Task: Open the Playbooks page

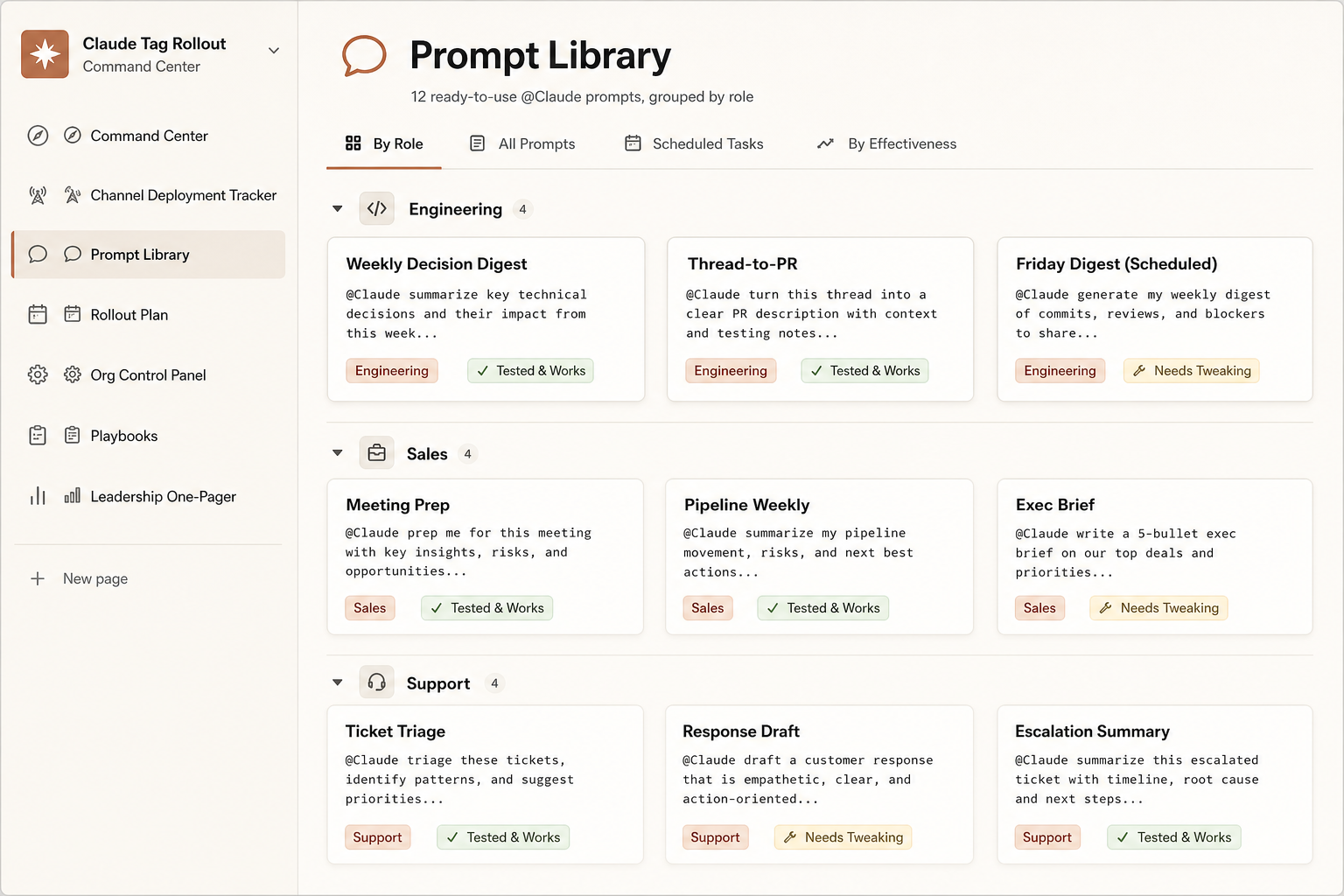Action: click(x=149, y=435)
